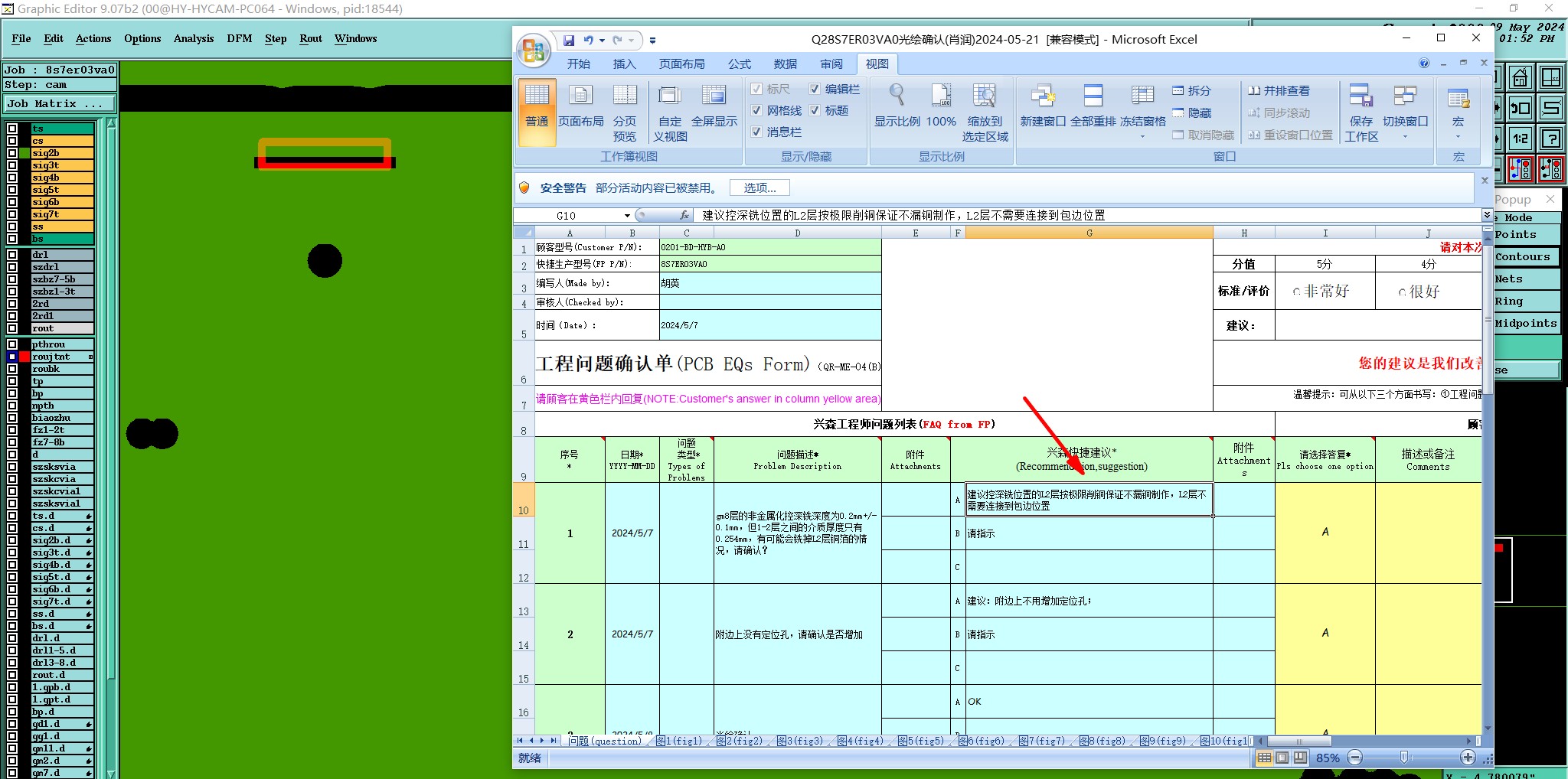Click the Page Layout view icon in status bar
The width and height of the screenshot is (1568, 779).
(x=1282, y=758)
